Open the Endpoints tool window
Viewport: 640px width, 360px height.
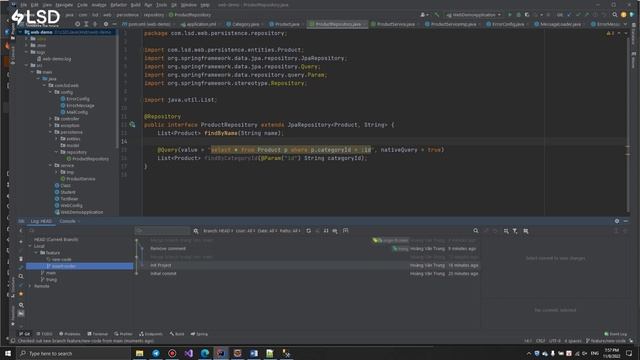click(151, 334)
